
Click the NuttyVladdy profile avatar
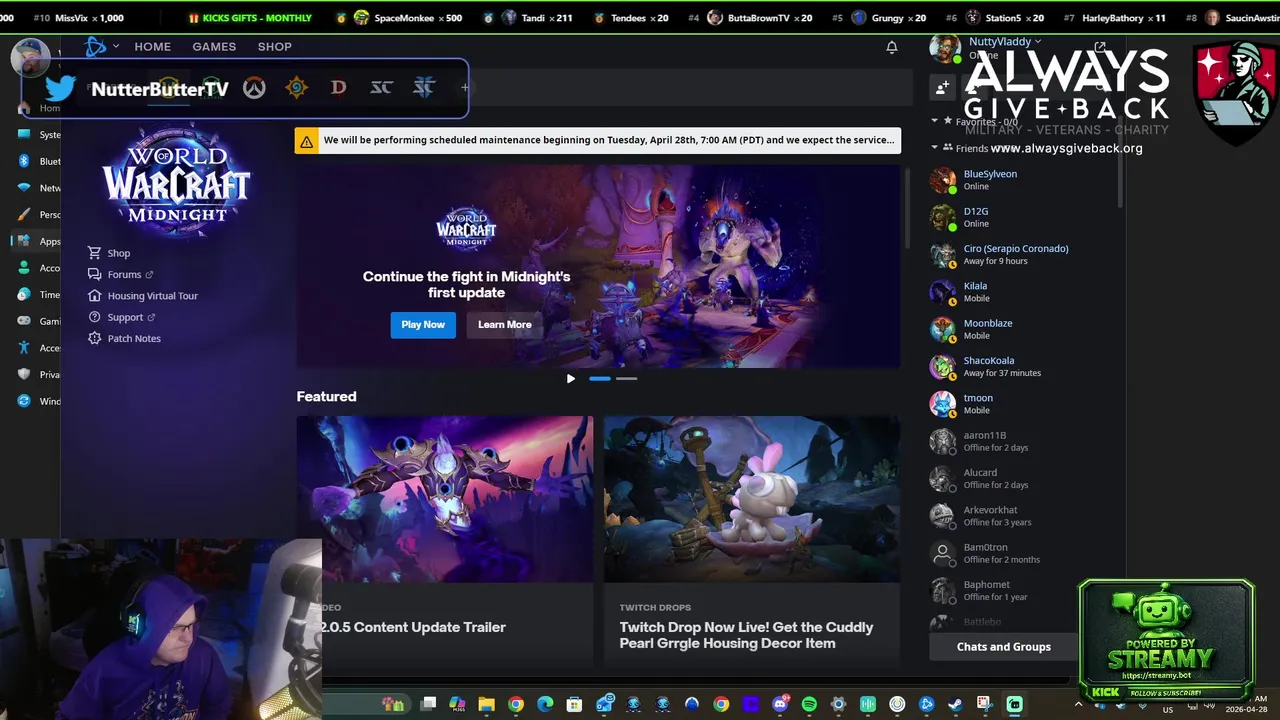[x=944, y=47]
